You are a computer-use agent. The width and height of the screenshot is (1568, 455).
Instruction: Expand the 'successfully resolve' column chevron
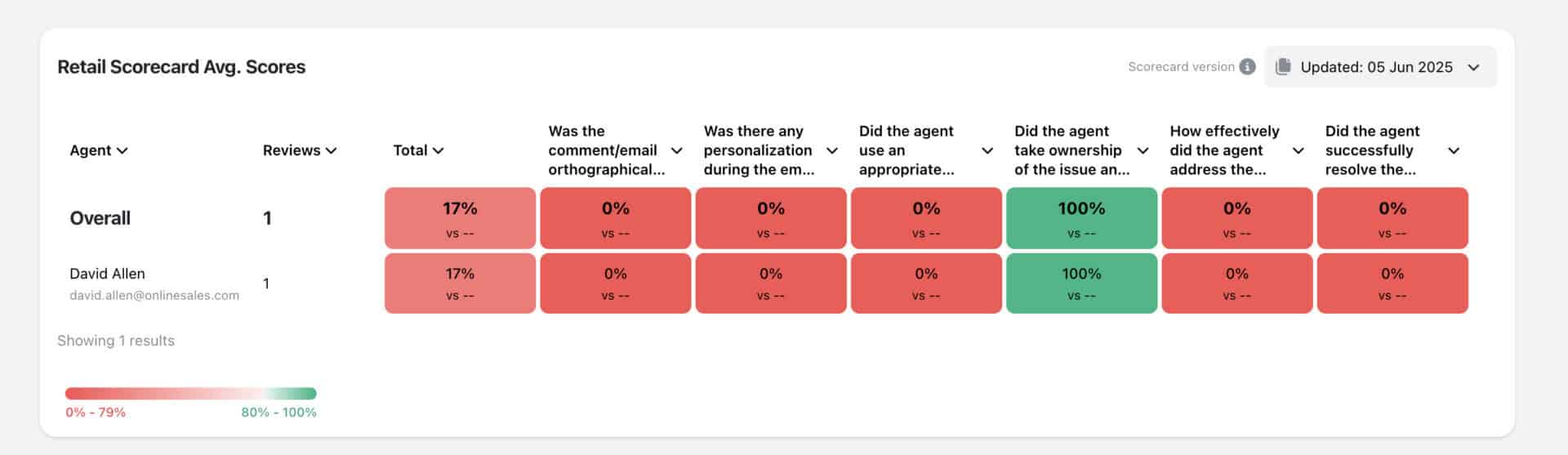(1454, 150)
